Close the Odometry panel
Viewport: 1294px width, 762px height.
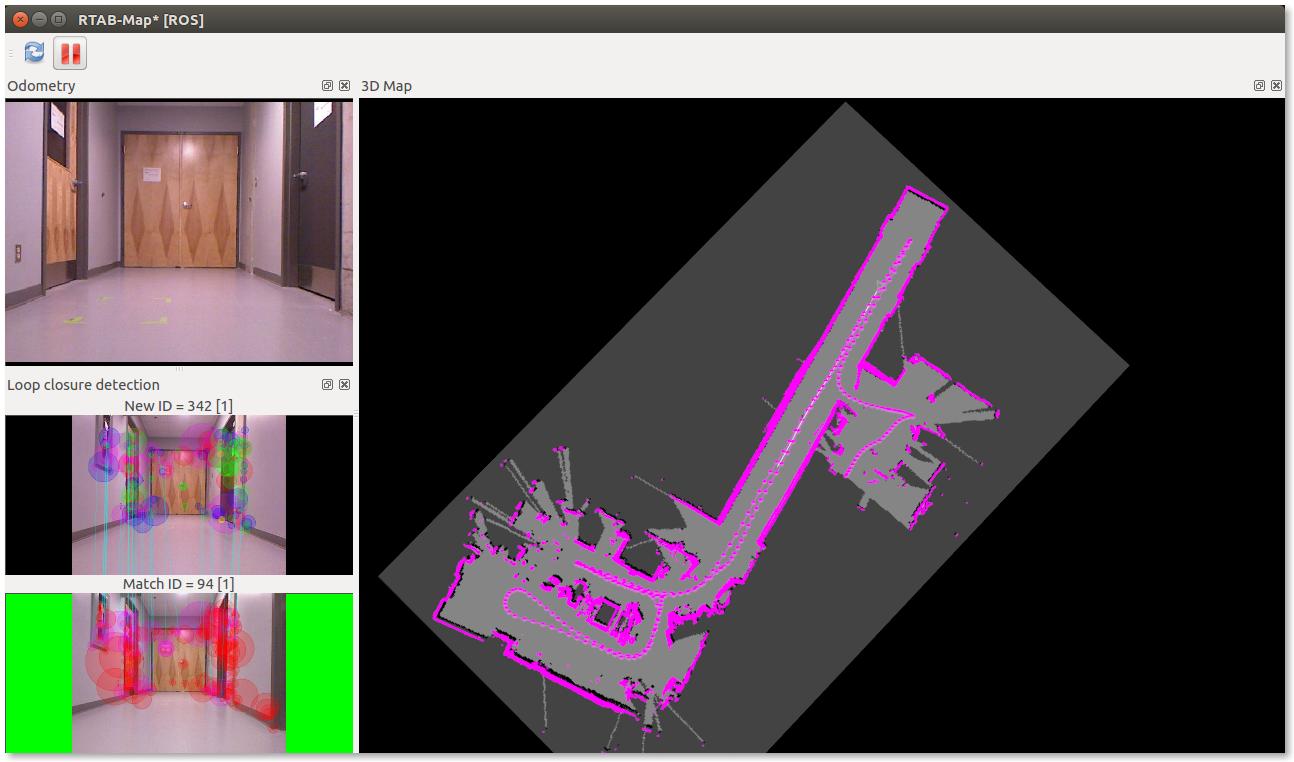[344, 86]
